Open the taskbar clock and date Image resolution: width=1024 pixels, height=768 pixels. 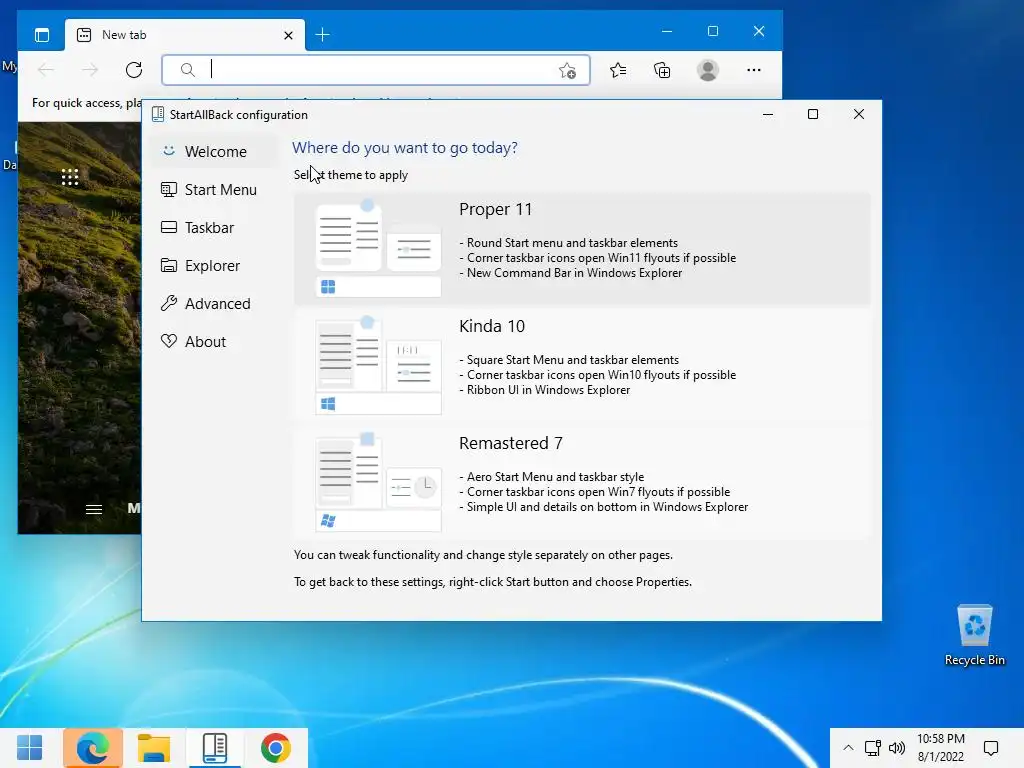point(940,748)
